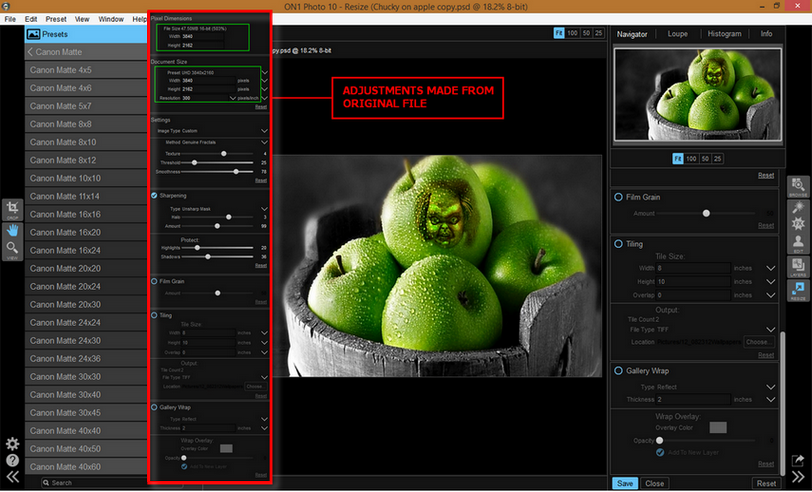This screenshot has width=812, height=492.
Task: Switch to the Histogram tab
Action: pyautogui.click(x=724, y=34)
